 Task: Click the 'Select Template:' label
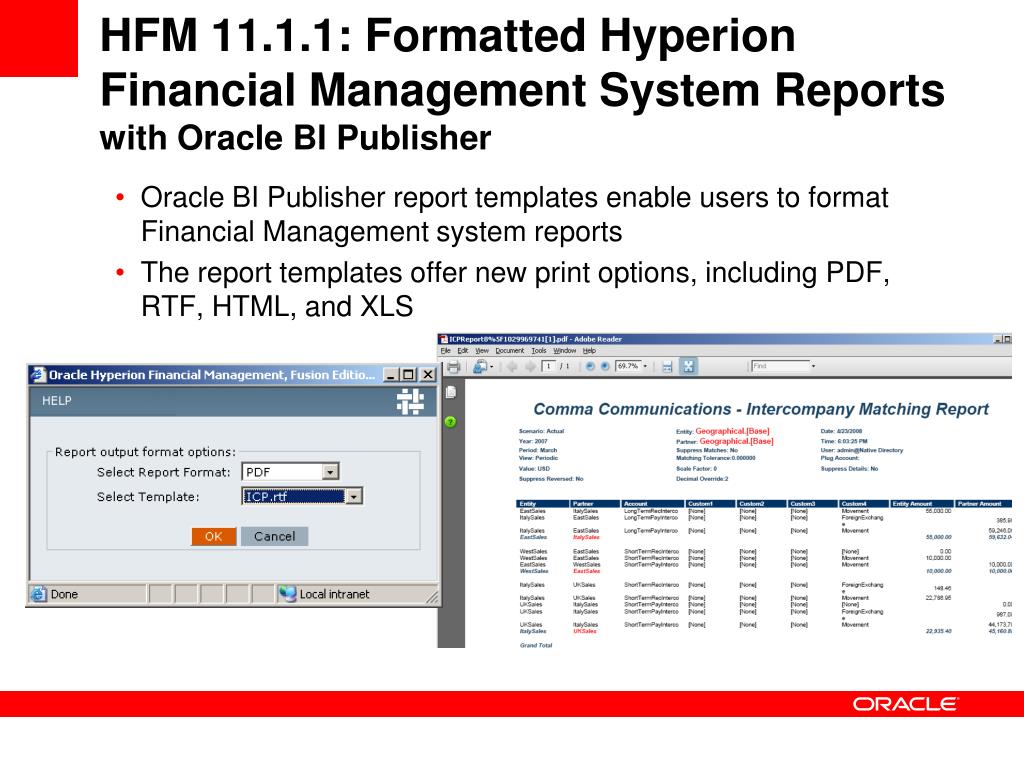tap(148, 497)
